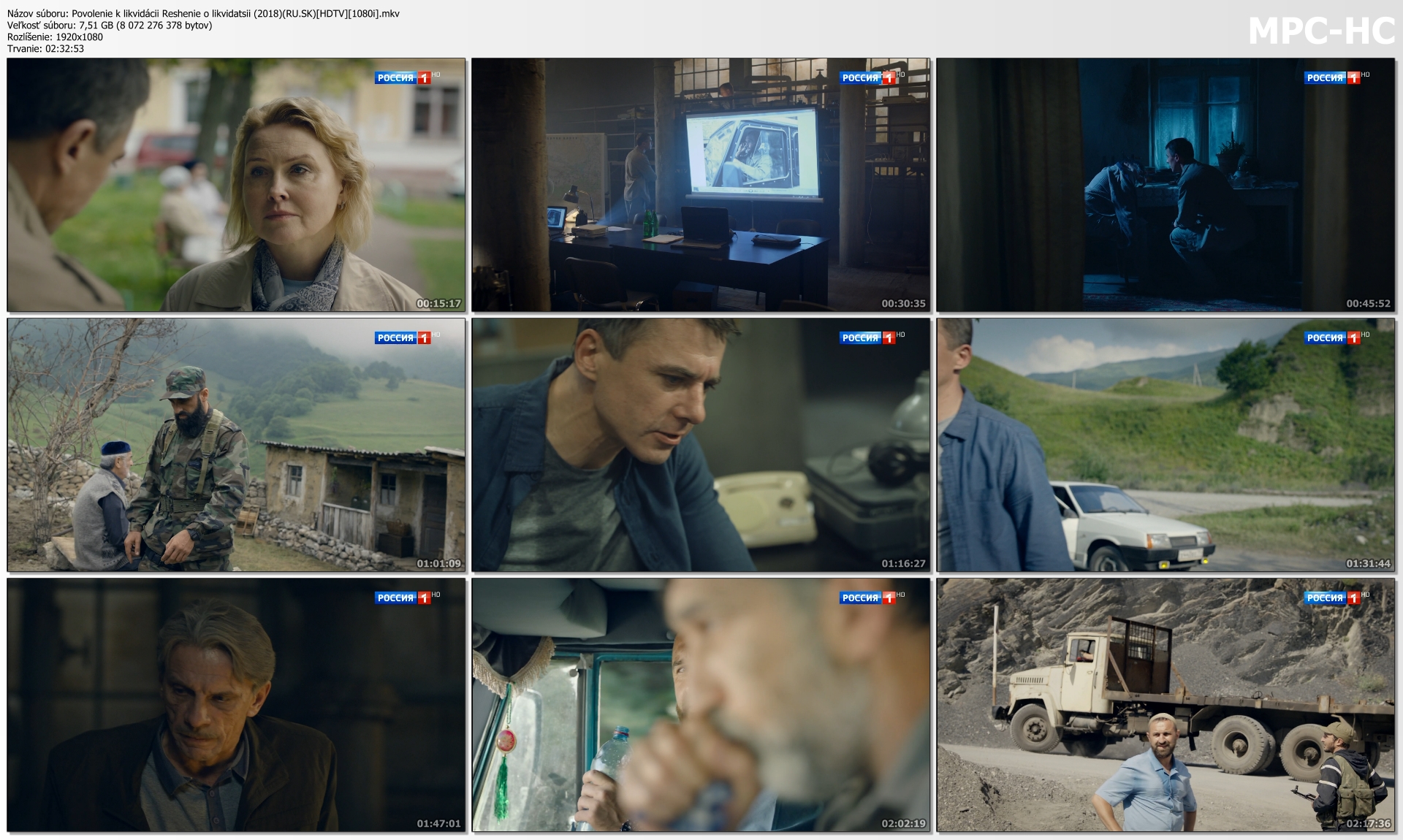The height and width of the screenshot is (840, 1403).
Task: Click Россия 1 logo in projector-screen thumbnail
Action: click(867, 77)
